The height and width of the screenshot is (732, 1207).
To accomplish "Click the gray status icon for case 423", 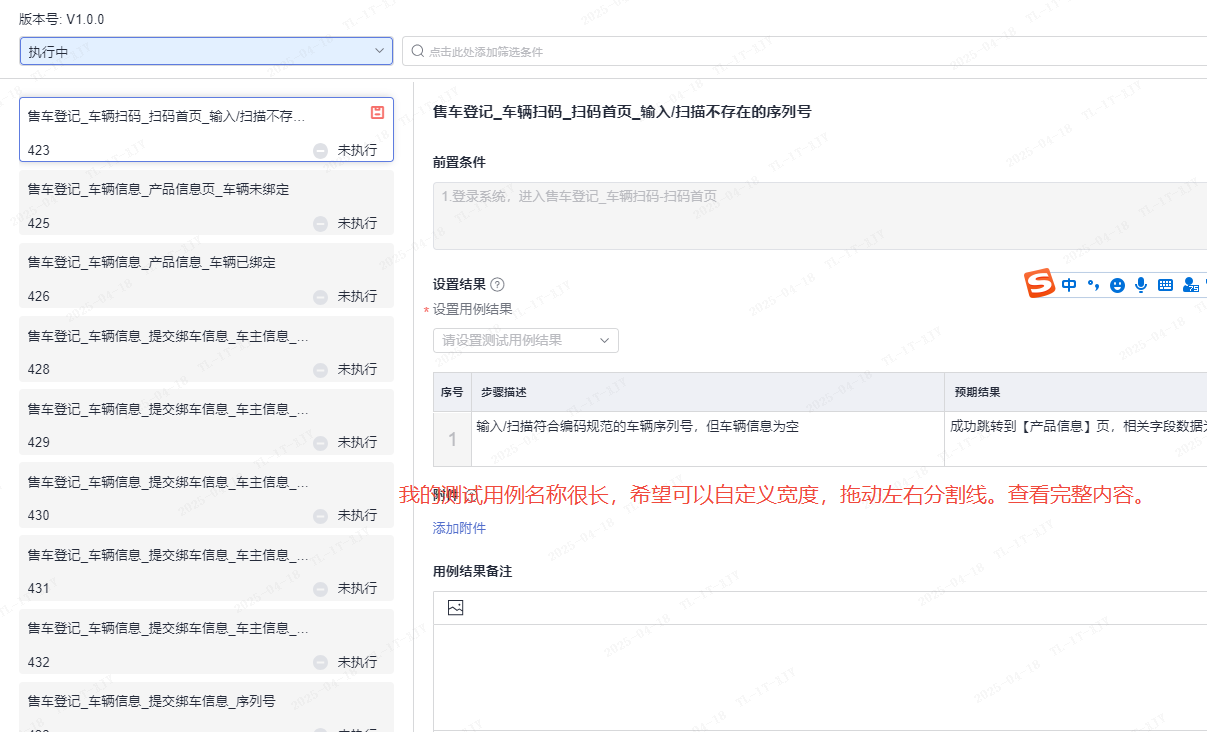I will (320, 151).
